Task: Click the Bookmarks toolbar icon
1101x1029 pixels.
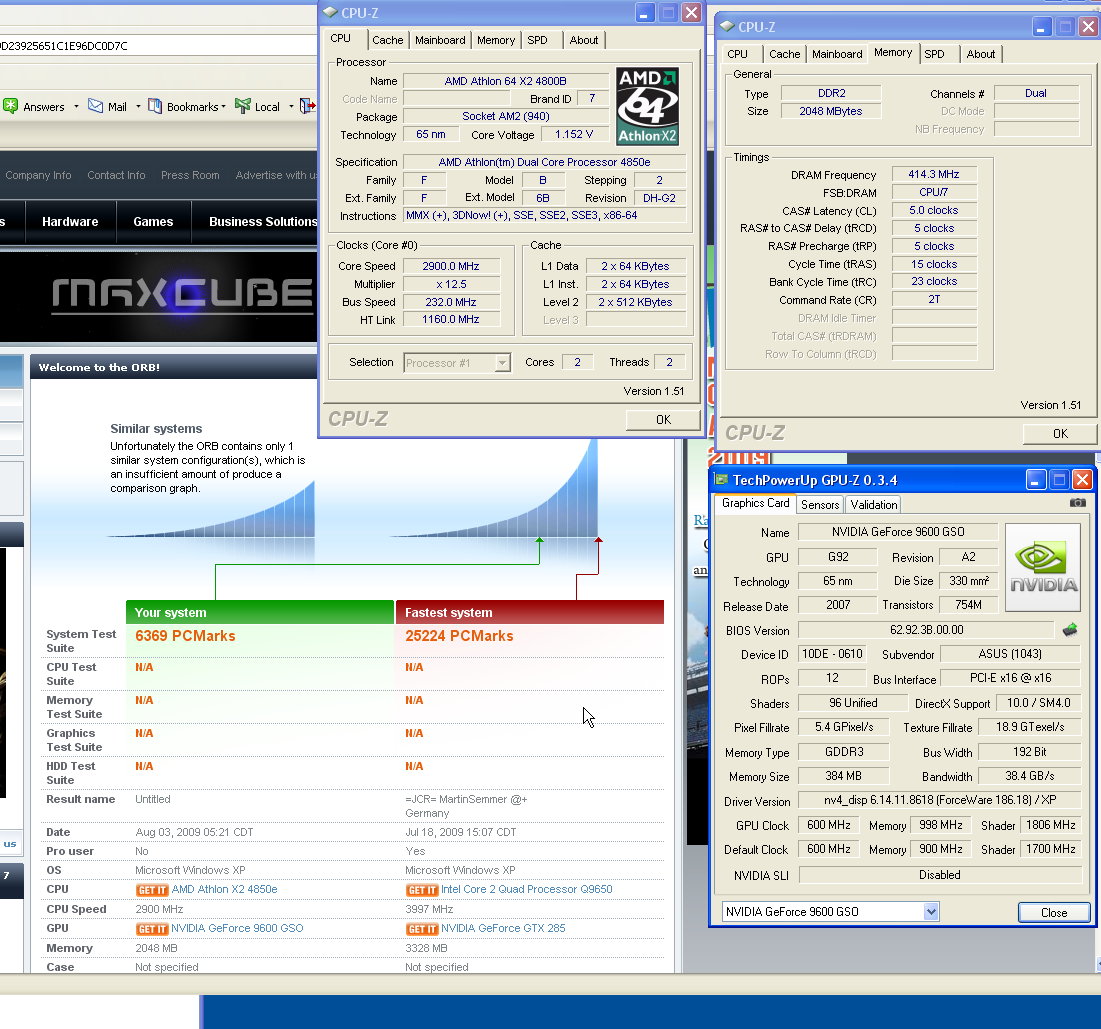Action: (x=155, y=106)
